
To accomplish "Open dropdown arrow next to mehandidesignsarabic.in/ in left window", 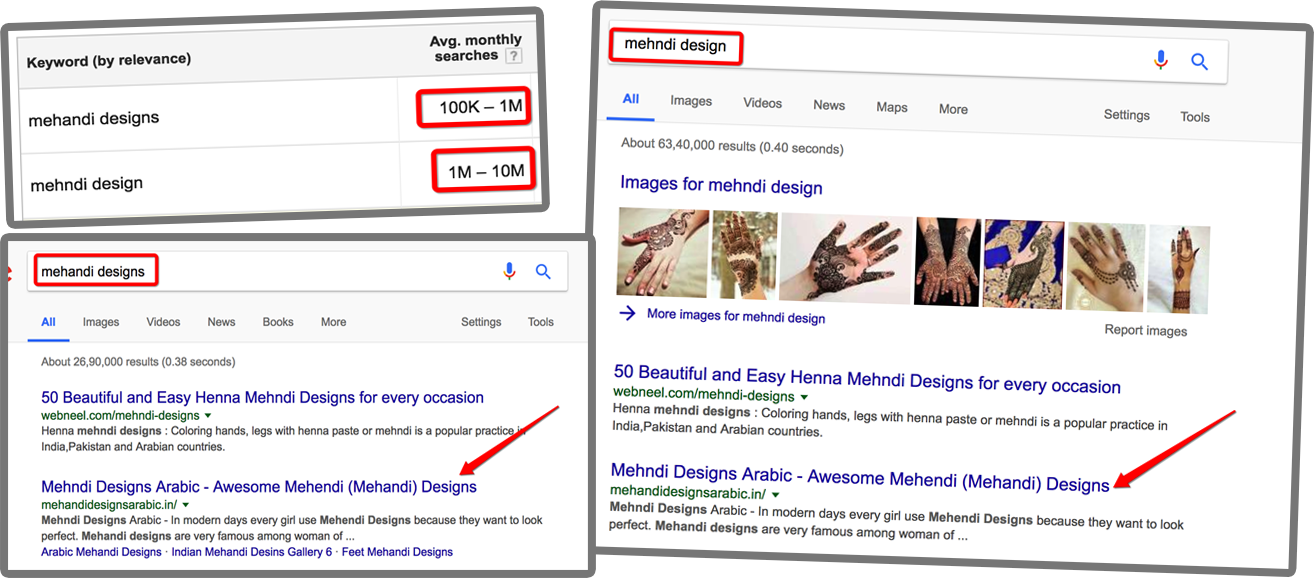I will 185,505.
